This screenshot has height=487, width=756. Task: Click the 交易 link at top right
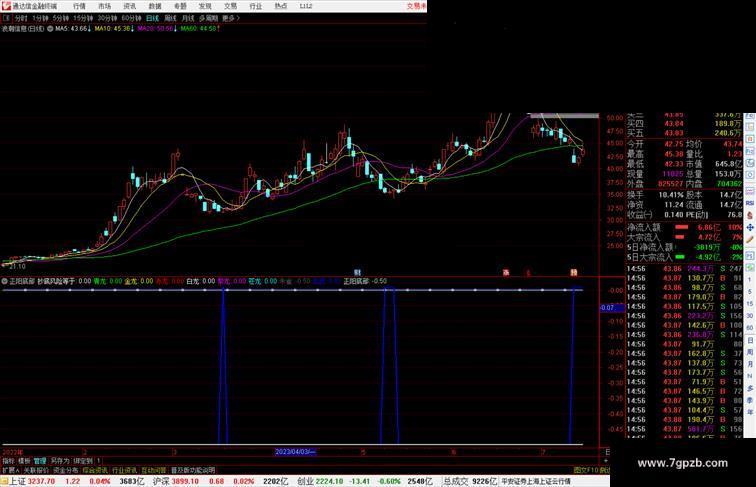pyautogui.click(x=416, y=6)
